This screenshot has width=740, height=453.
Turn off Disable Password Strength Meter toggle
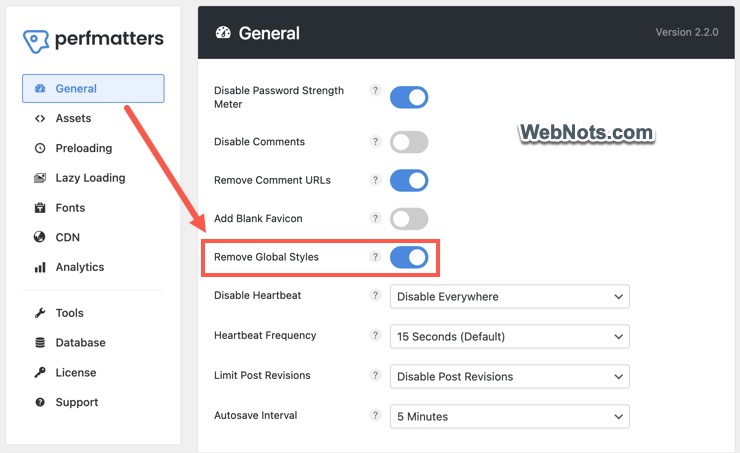coord(409,97)
